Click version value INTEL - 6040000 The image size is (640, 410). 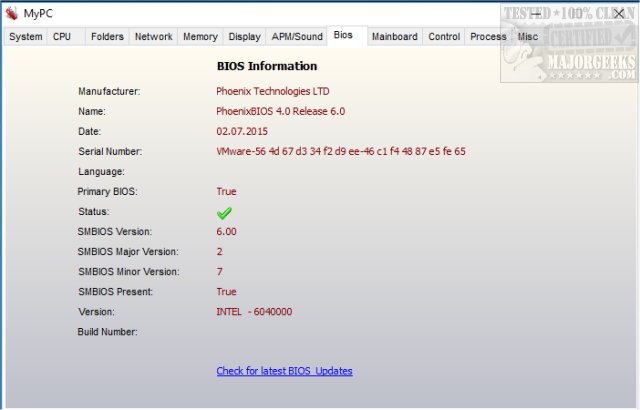tap(254, 312)
